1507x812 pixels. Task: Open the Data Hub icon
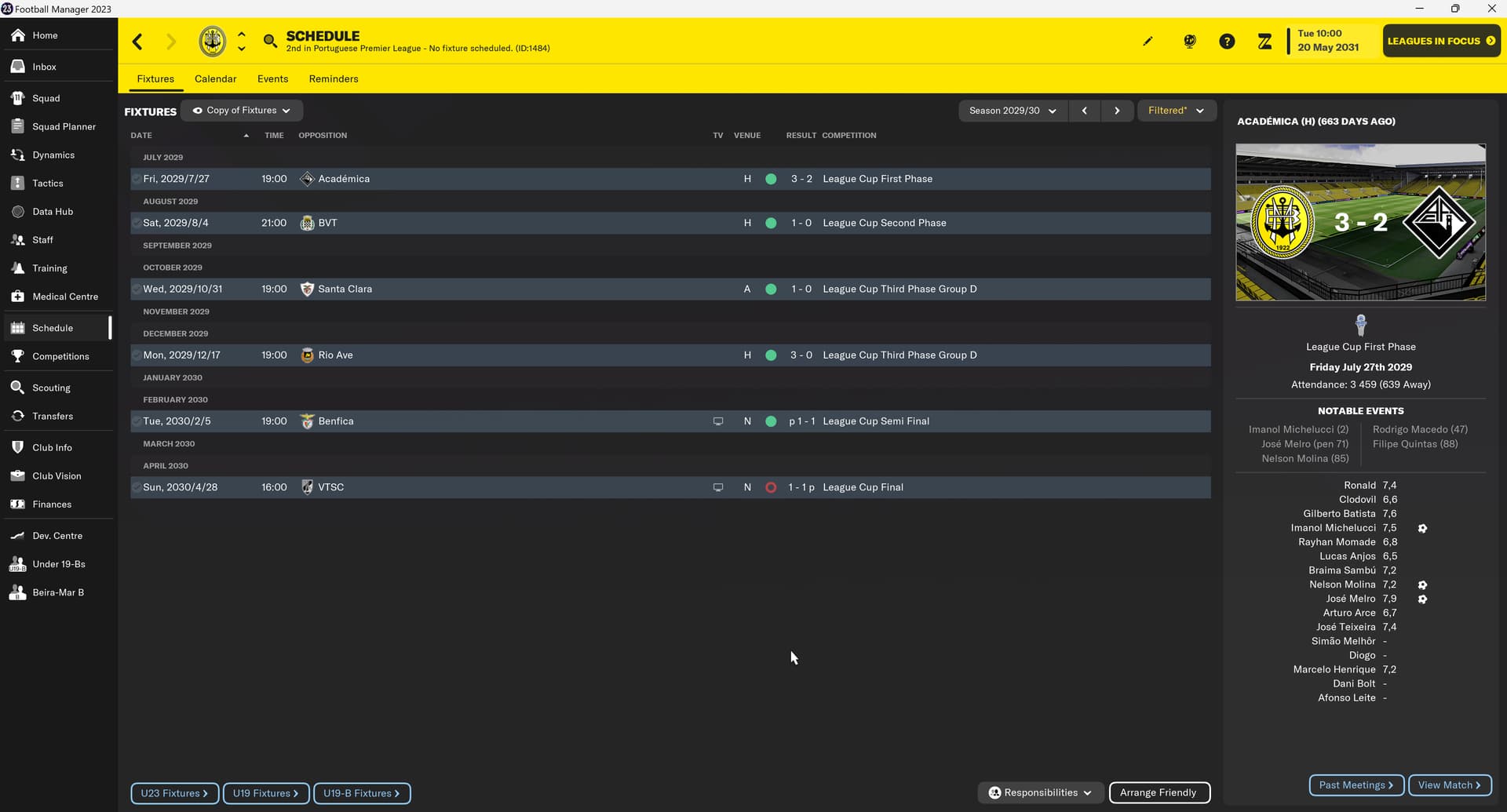[x=18, y=211]
